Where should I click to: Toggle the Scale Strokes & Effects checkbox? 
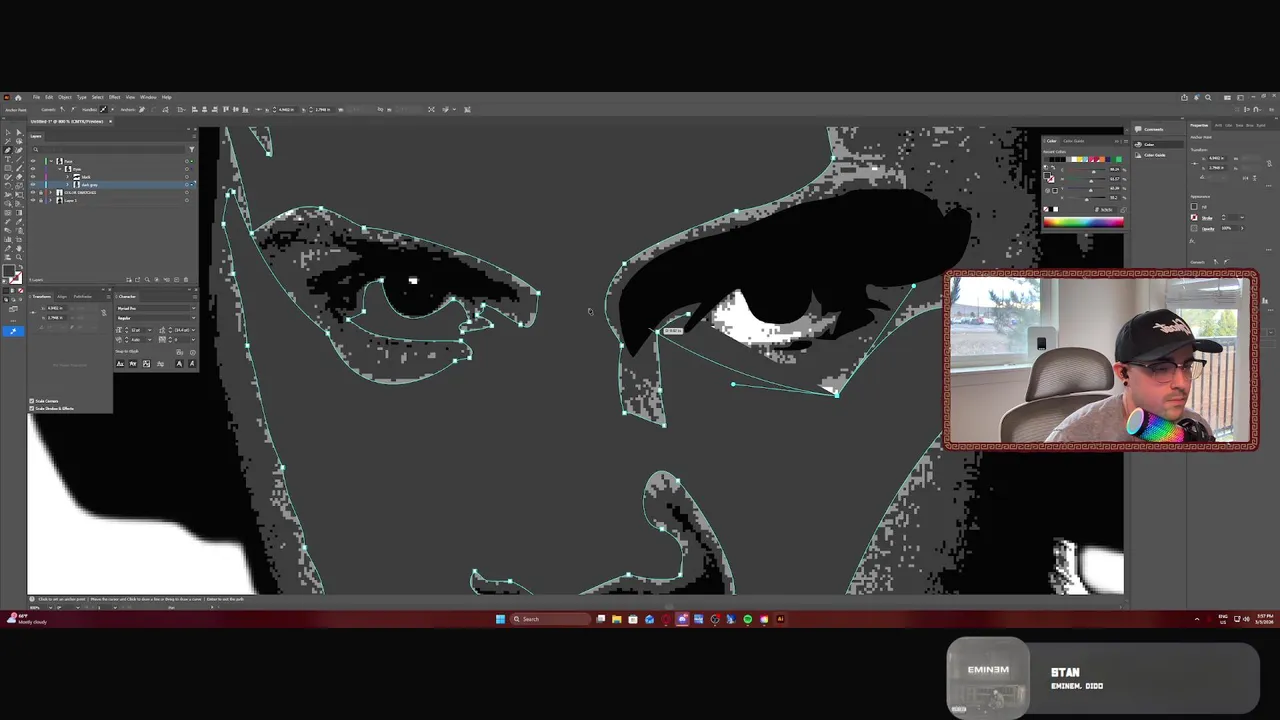(x=31, y=408)
